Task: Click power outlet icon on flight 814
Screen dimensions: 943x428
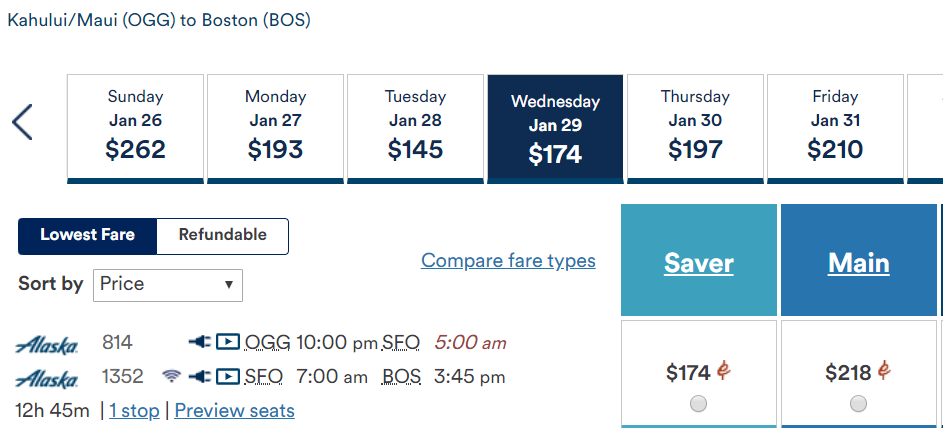Action: click(x=199, y=342)
